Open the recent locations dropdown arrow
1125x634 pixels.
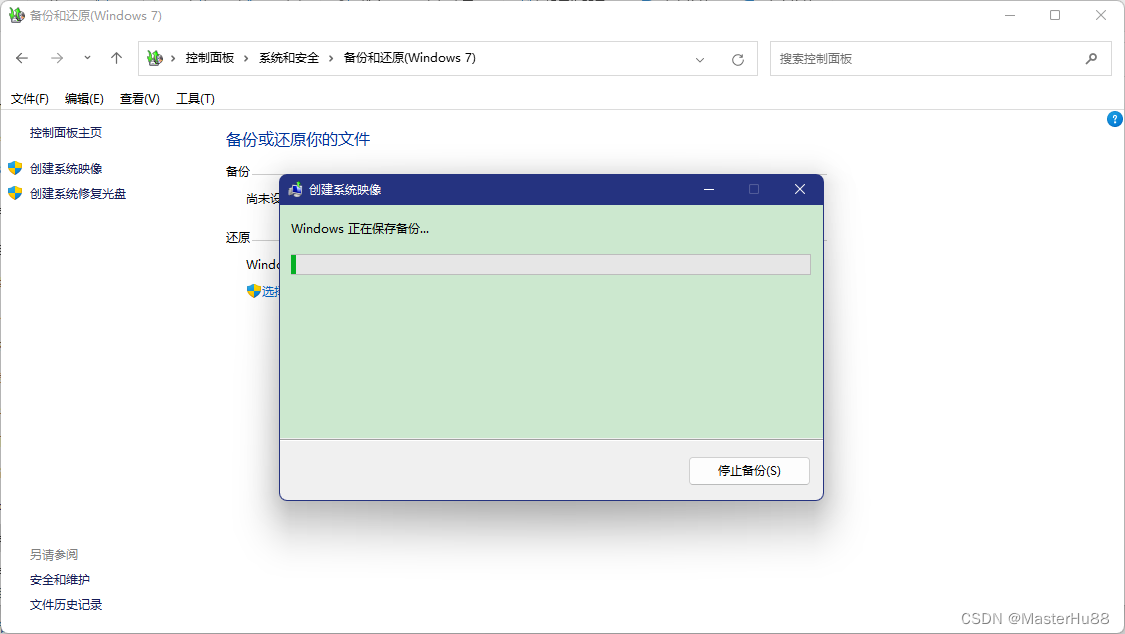point(88,58)
